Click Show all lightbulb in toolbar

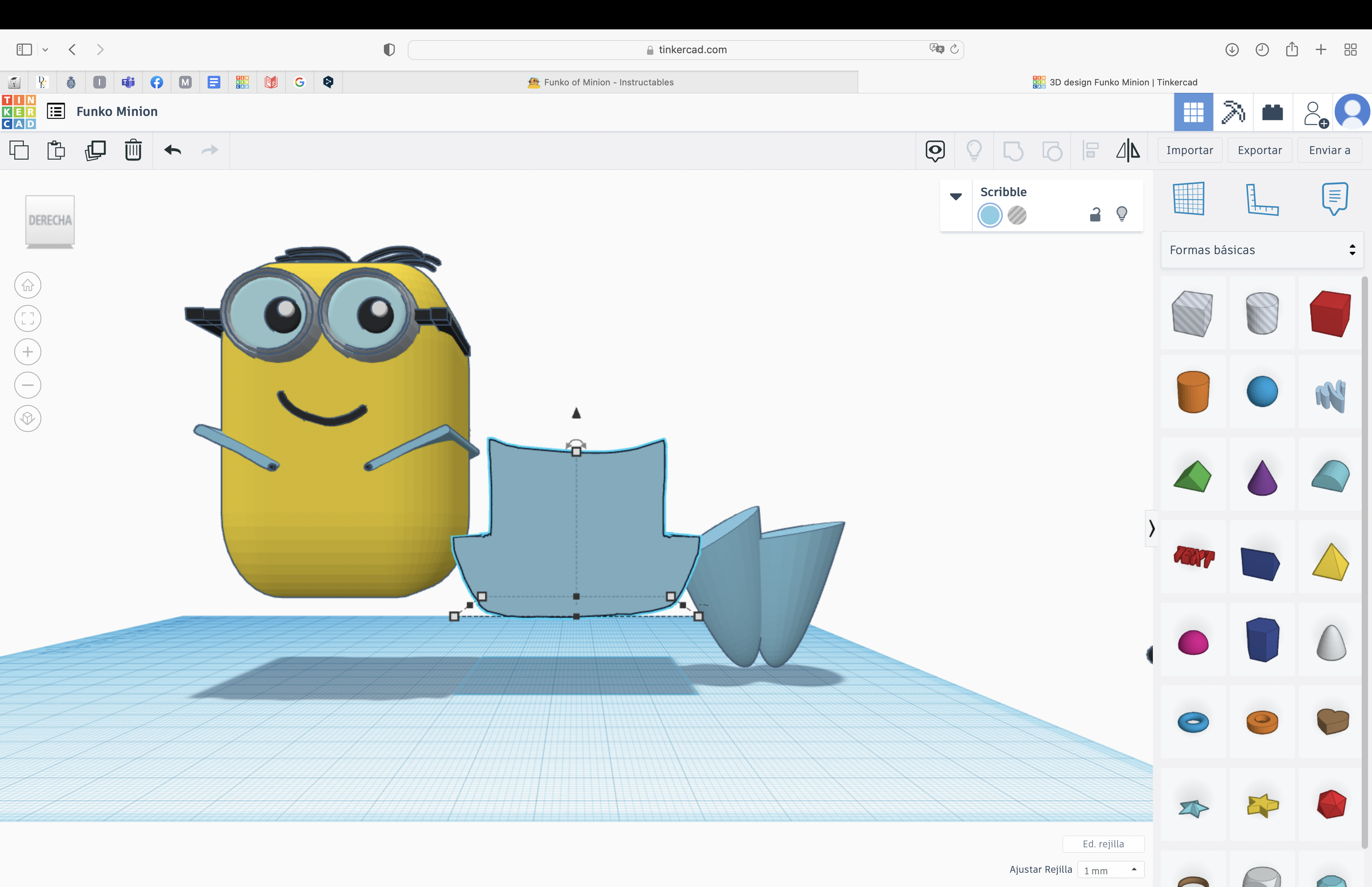tap(974, 151)
